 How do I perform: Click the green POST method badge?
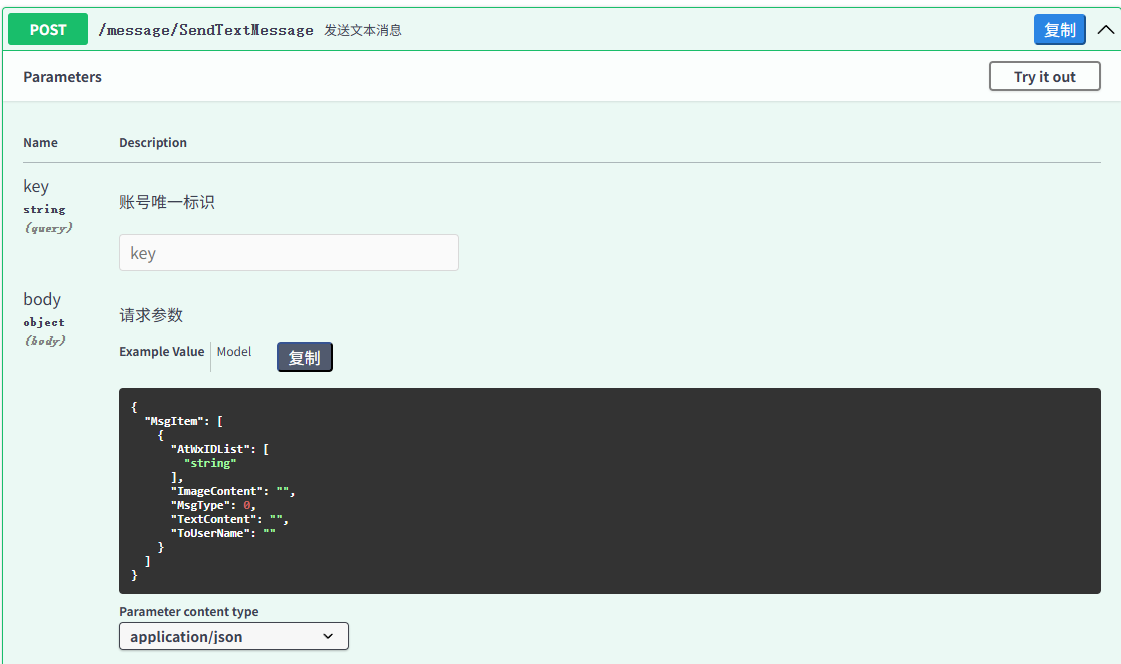[x=48, y=29]
